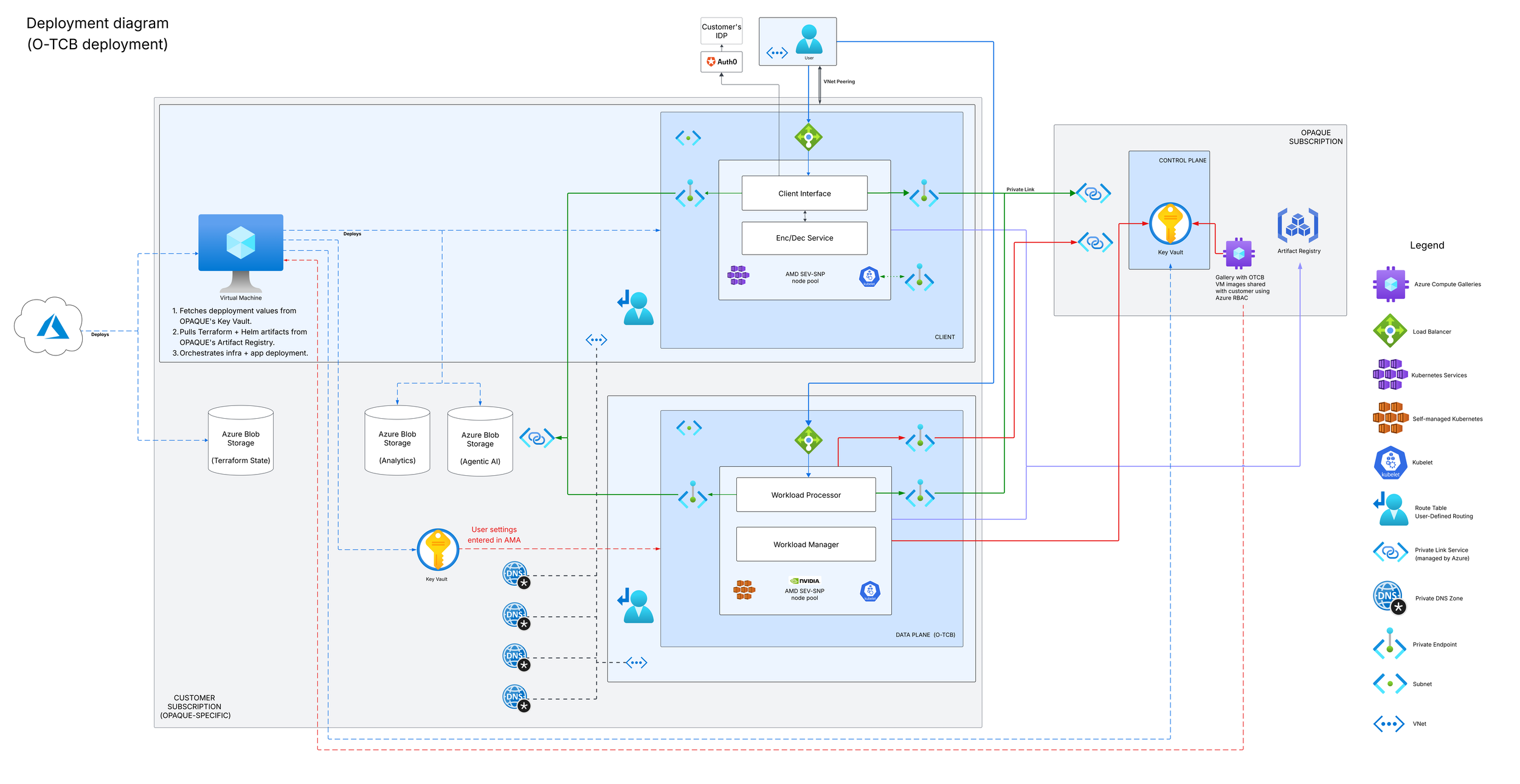Select Customer's IDP box
1520x784 pixels.
pyautogui.click(x=721, y=31)
